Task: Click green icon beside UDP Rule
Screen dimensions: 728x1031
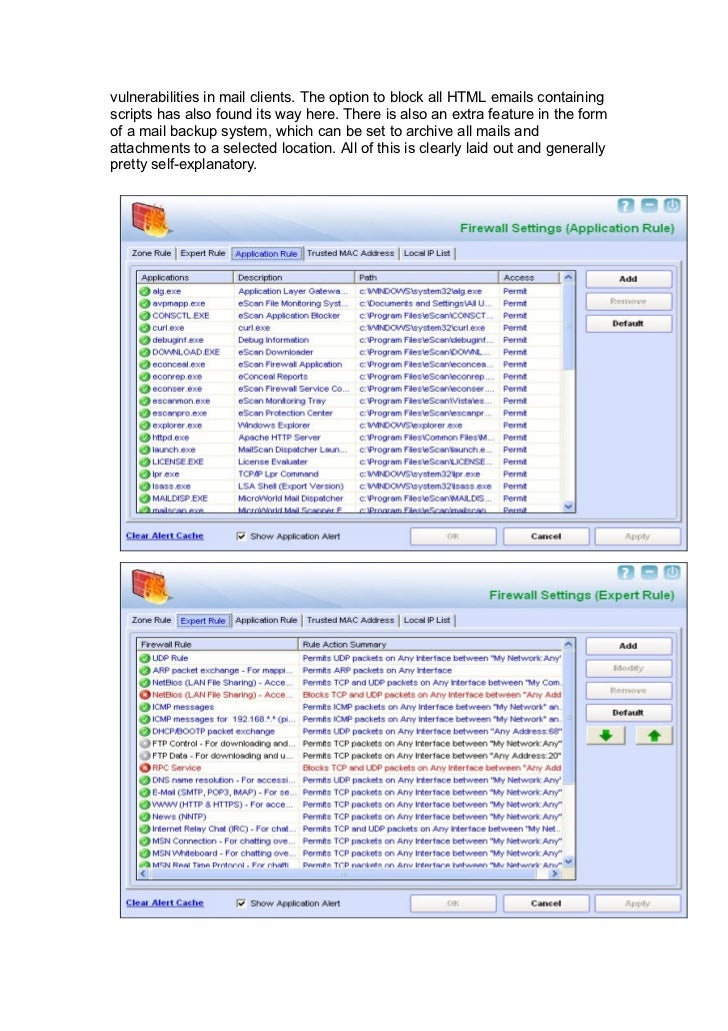Action: 145,658
